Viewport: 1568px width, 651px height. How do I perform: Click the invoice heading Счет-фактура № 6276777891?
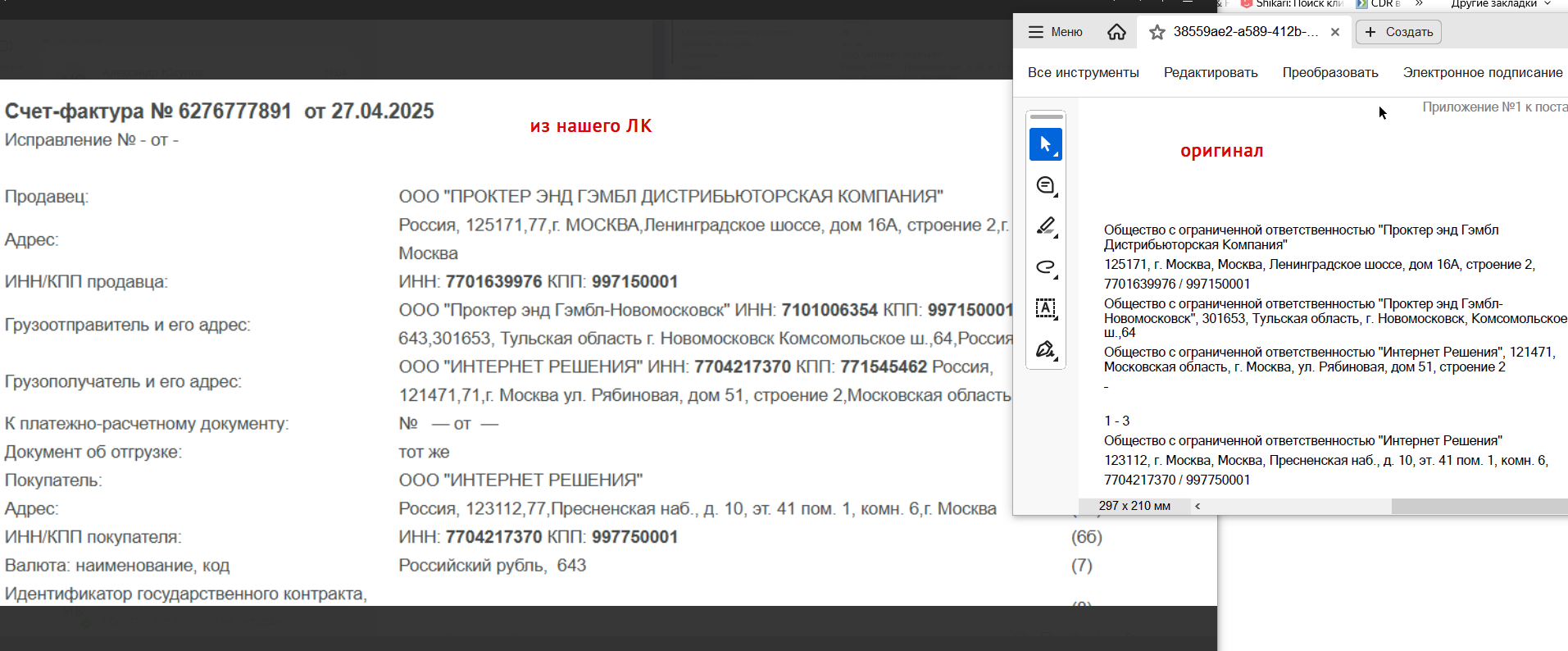[x=148, y=111]
